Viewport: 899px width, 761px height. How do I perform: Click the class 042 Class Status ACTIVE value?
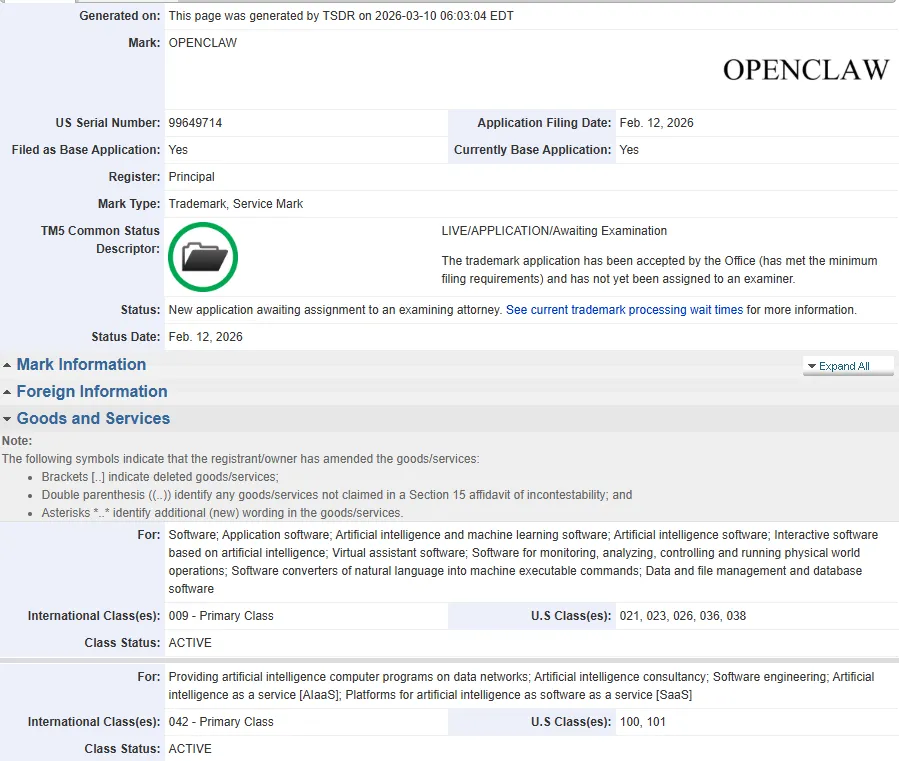click(x=190, y=749)
